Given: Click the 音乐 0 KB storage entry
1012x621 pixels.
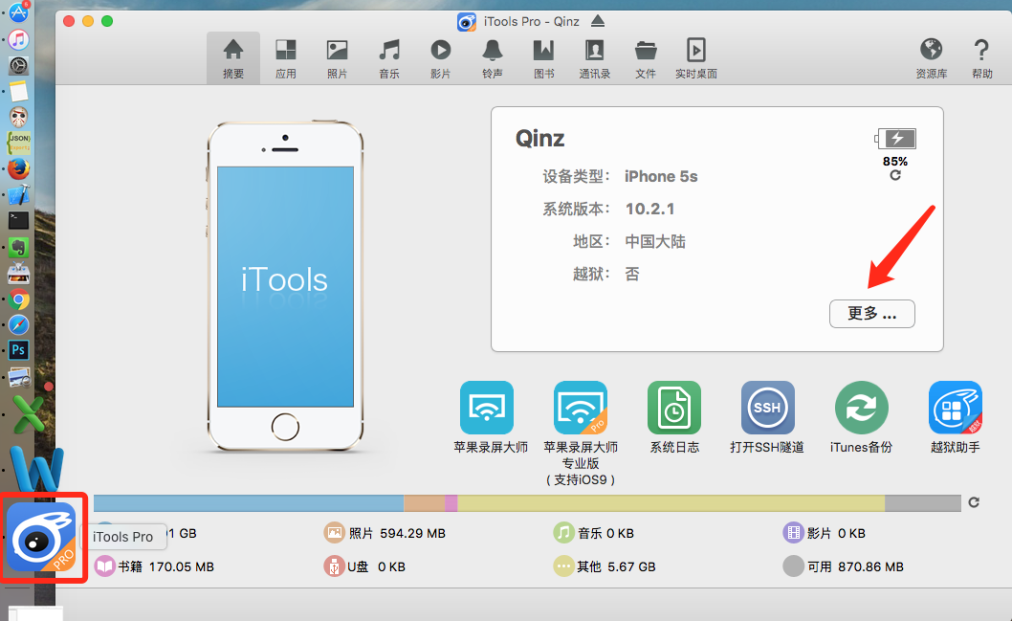Looking at the screenshot, I should 594,533.
